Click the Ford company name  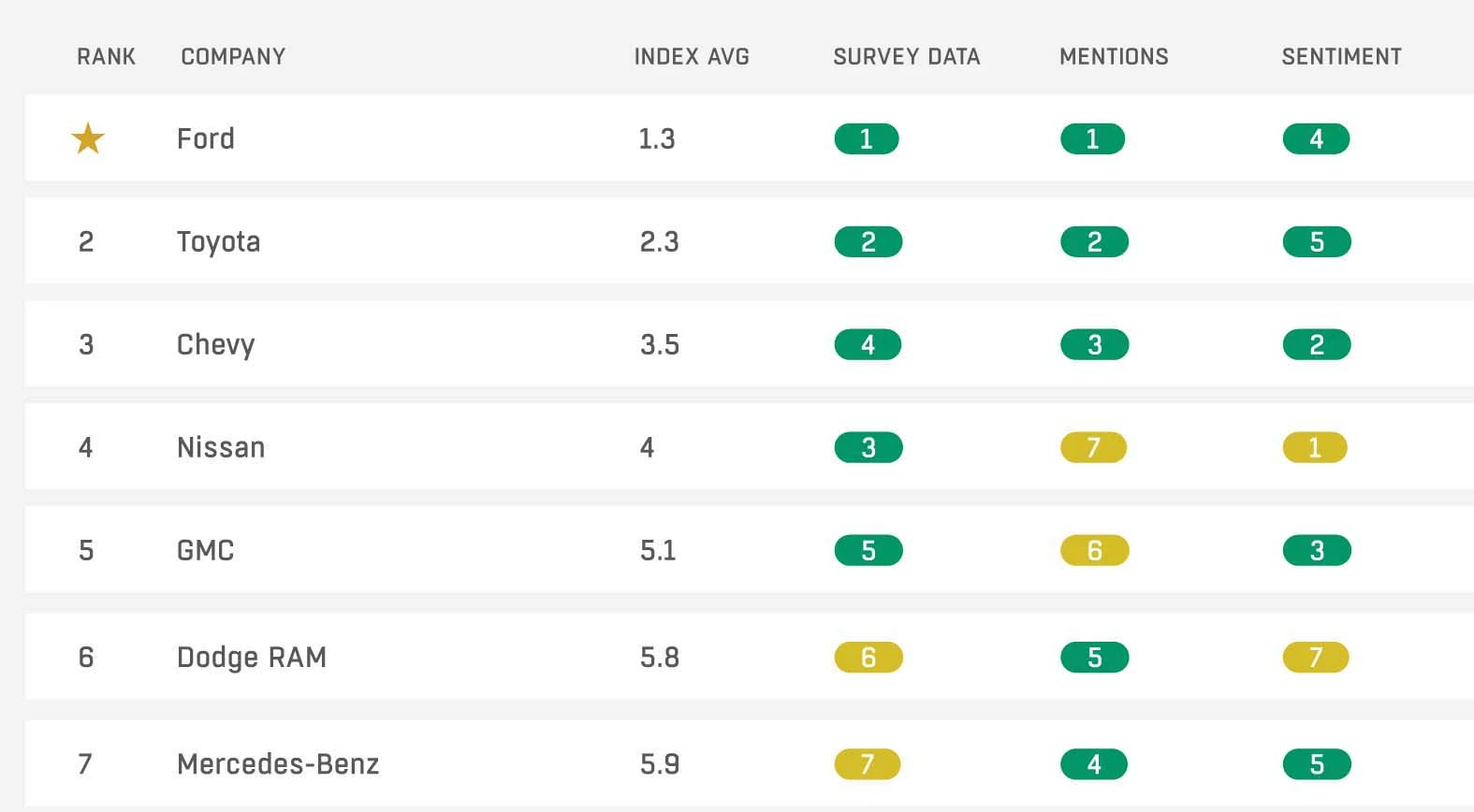(206, 138)
